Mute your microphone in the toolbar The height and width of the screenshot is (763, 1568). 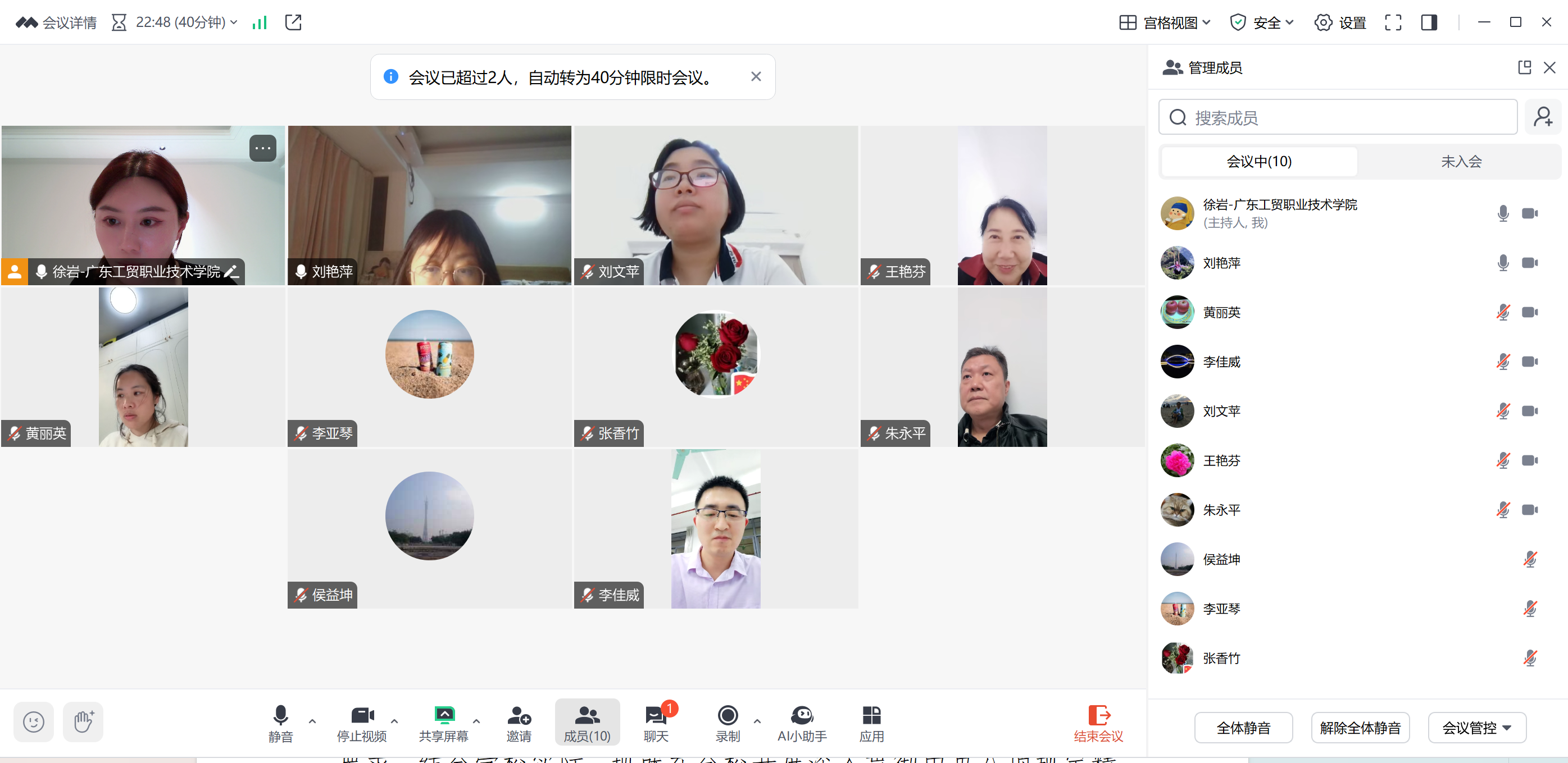click(280, 721)
